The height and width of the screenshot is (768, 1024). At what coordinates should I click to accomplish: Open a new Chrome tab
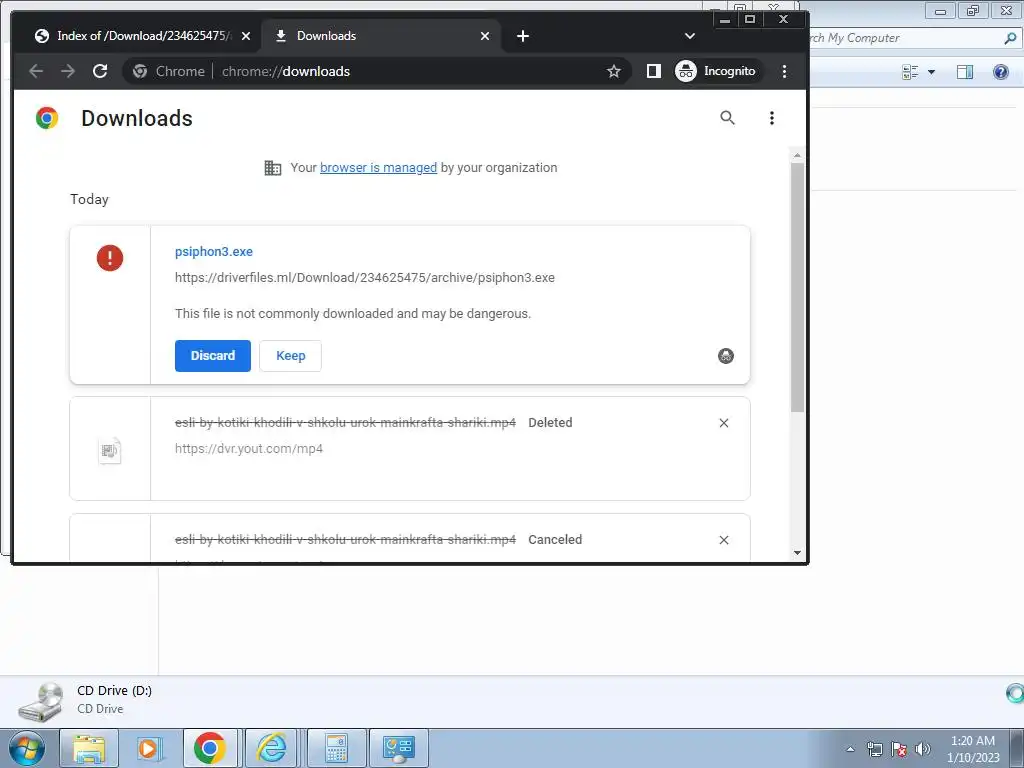(x=522, y=36)
